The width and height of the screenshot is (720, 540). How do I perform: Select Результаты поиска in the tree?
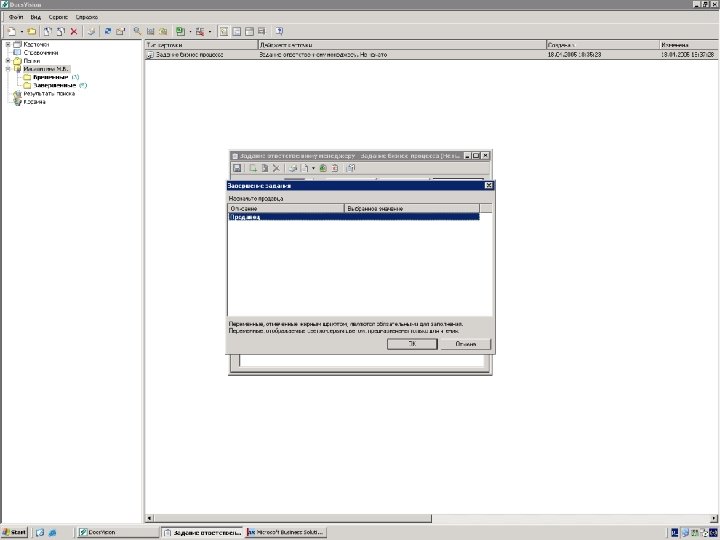click(49, 93)
